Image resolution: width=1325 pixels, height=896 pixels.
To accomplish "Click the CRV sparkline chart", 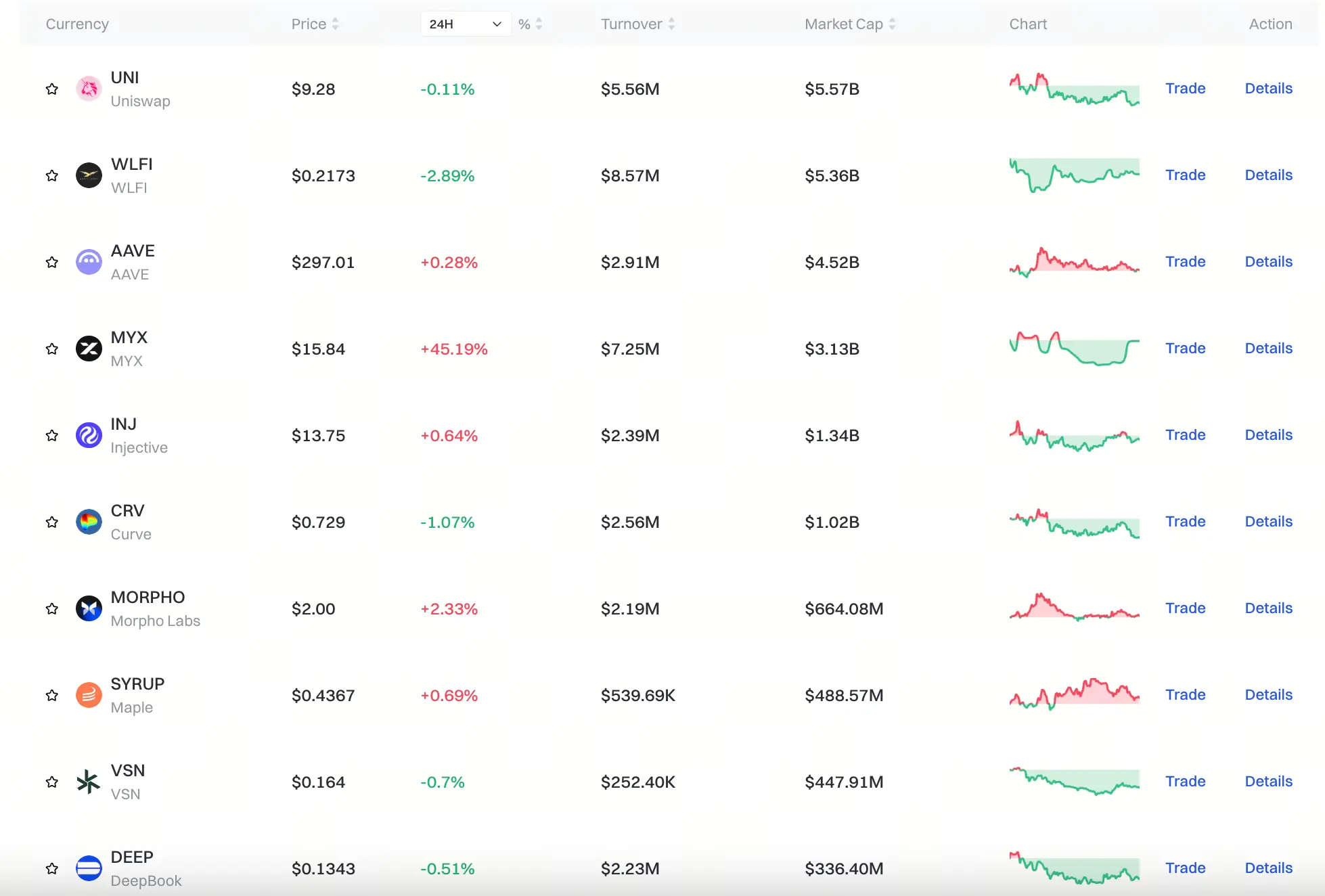I will [x=1074, y=523].
